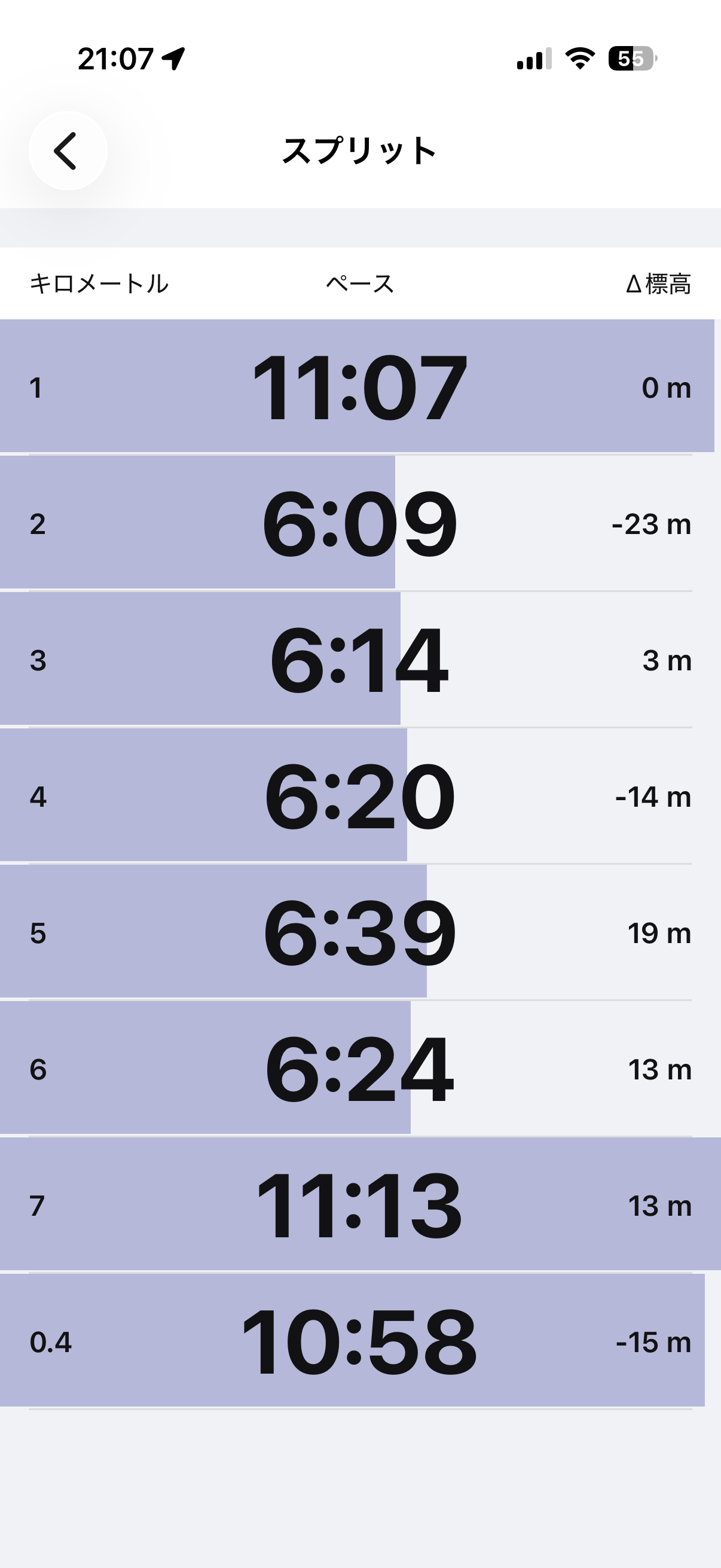Tap the Δ標高 column header
Image resolution: width=721 pixels, height=1568 pixels.
point(658,283)
